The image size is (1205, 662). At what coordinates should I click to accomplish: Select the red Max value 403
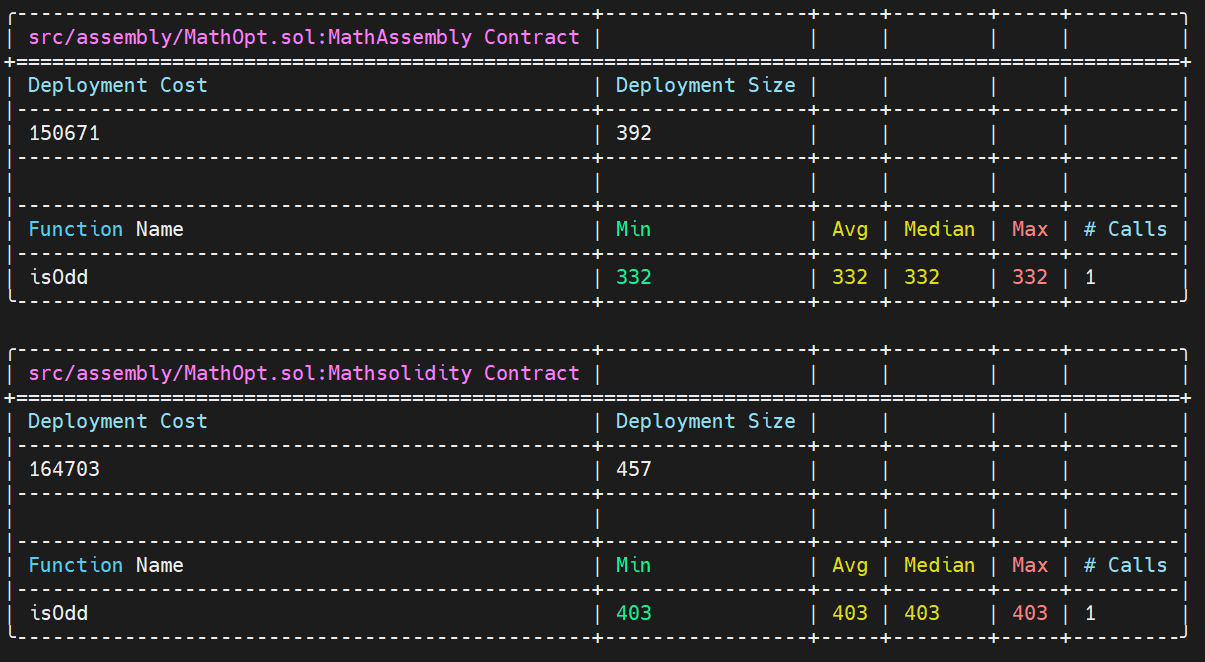tap(1030, 613)
